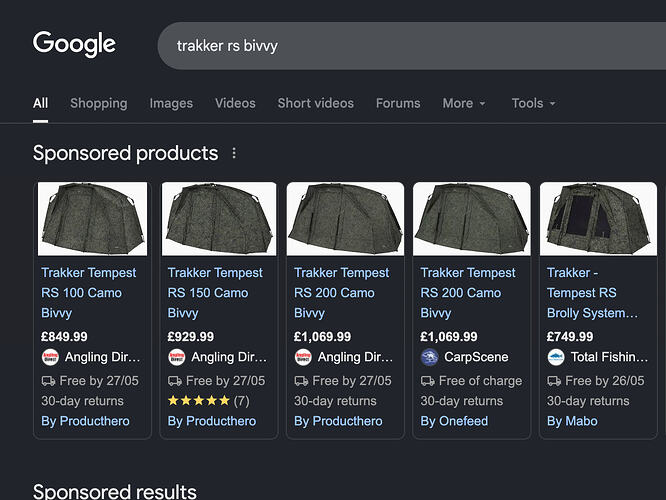666x500 pixels.
Task: Click the search box containing trakker rs bivvy
Action: [412, 46]
